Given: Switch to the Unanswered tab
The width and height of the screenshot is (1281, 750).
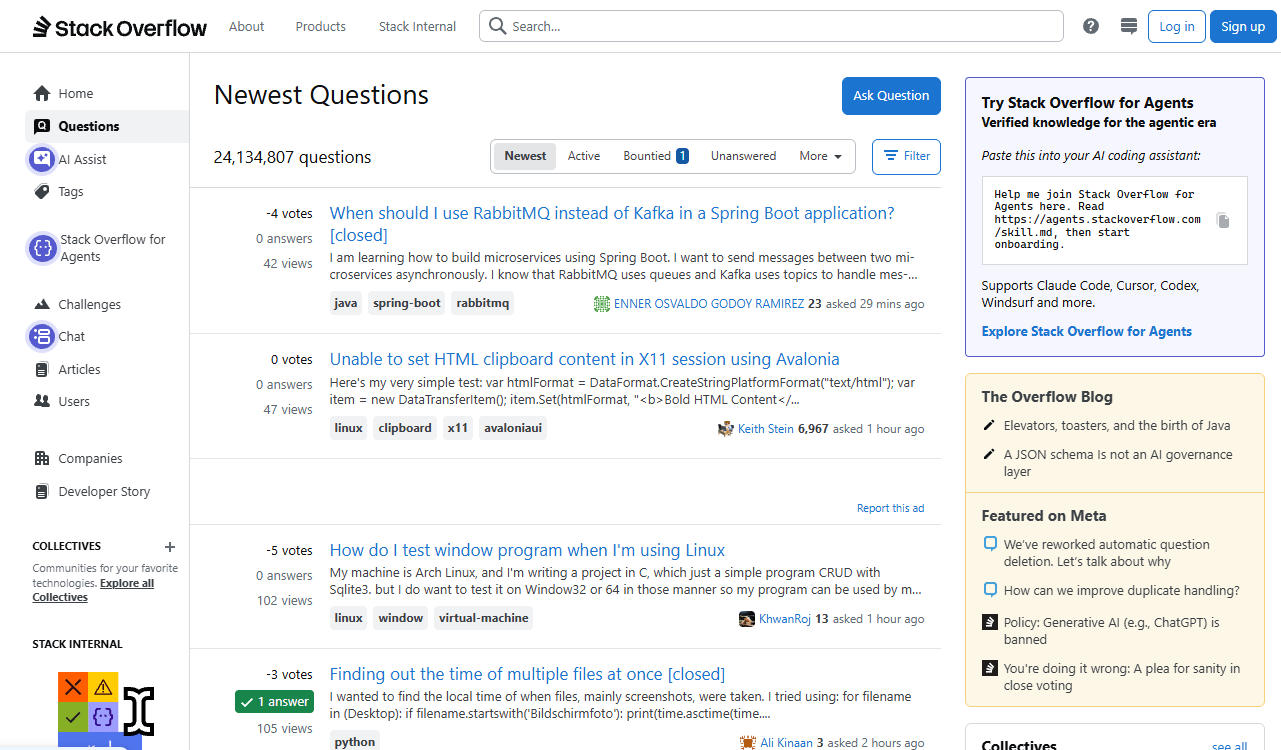Looking at the screenshot, I should (x=744, y=156).
